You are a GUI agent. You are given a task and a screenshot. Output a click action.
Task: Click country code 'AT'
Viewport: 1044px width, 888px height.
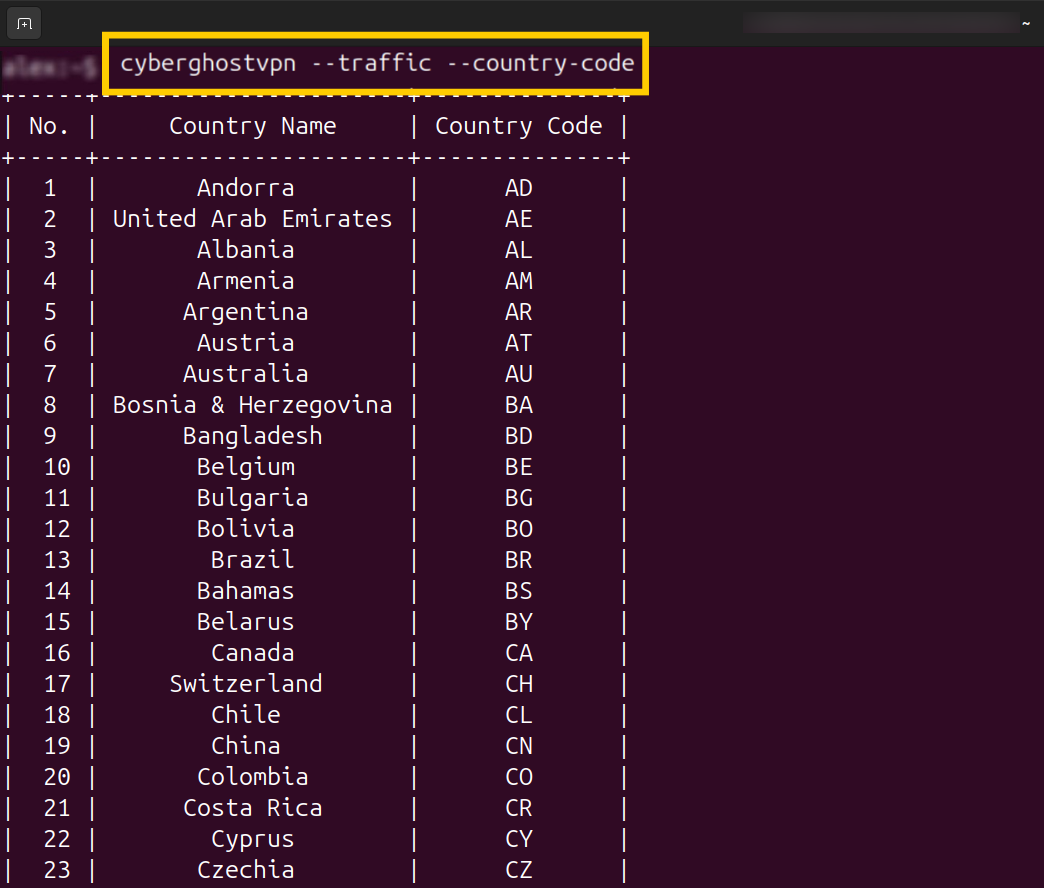coord(519,343)
